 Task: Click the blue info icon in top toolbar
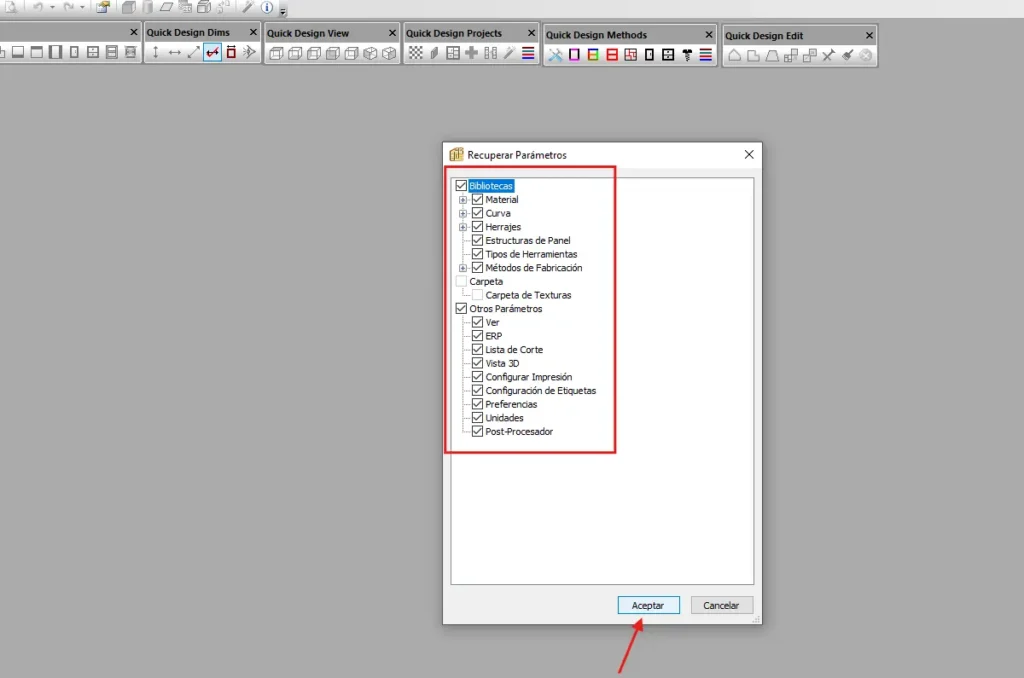coord(267,7)
